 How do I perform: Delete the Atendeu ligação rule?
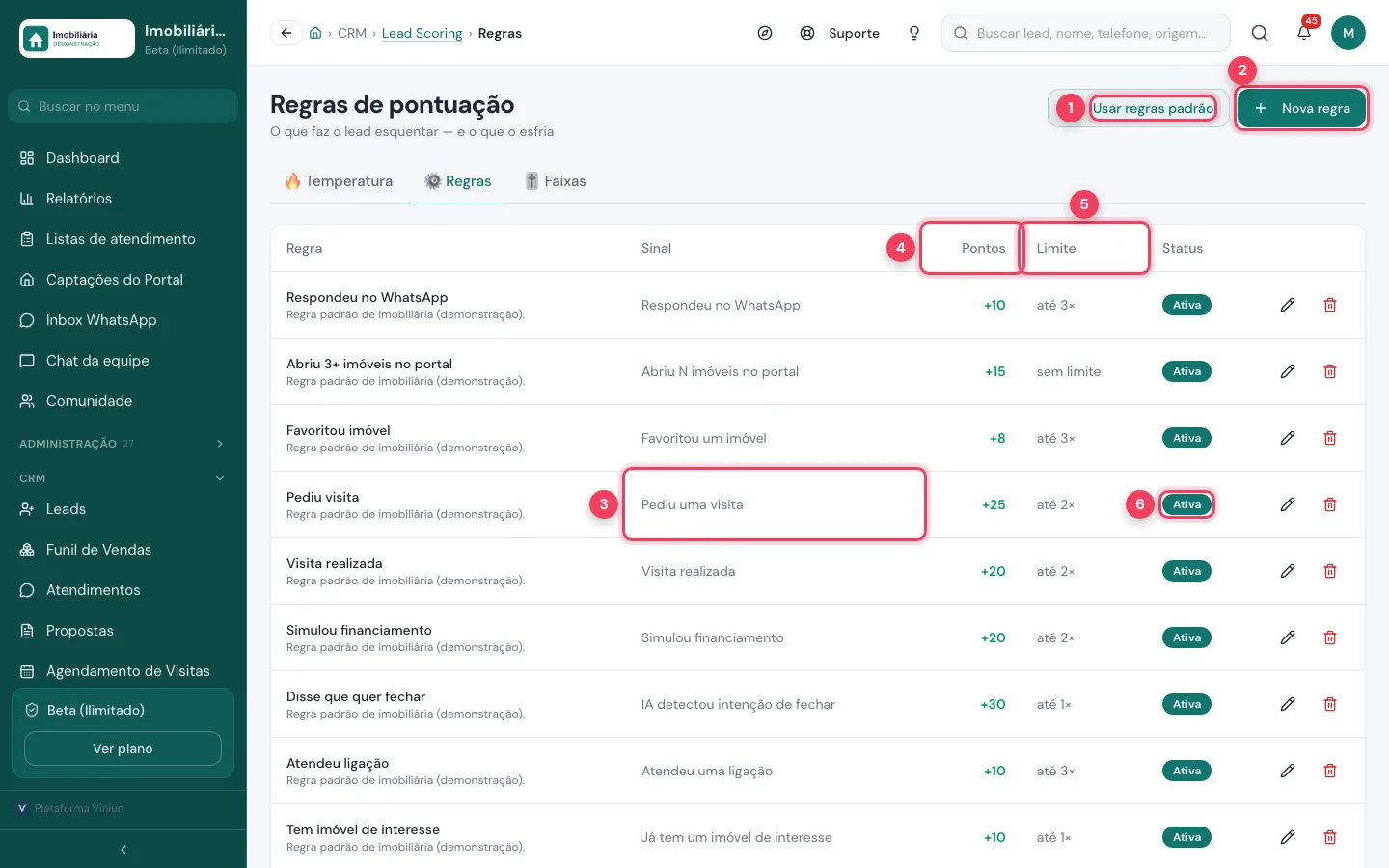[x=1330, y=771]
